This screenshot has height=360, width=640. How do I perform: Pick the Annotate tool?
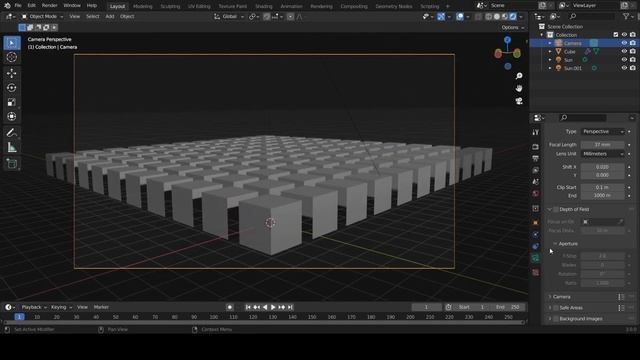click(x=12, y=133)
